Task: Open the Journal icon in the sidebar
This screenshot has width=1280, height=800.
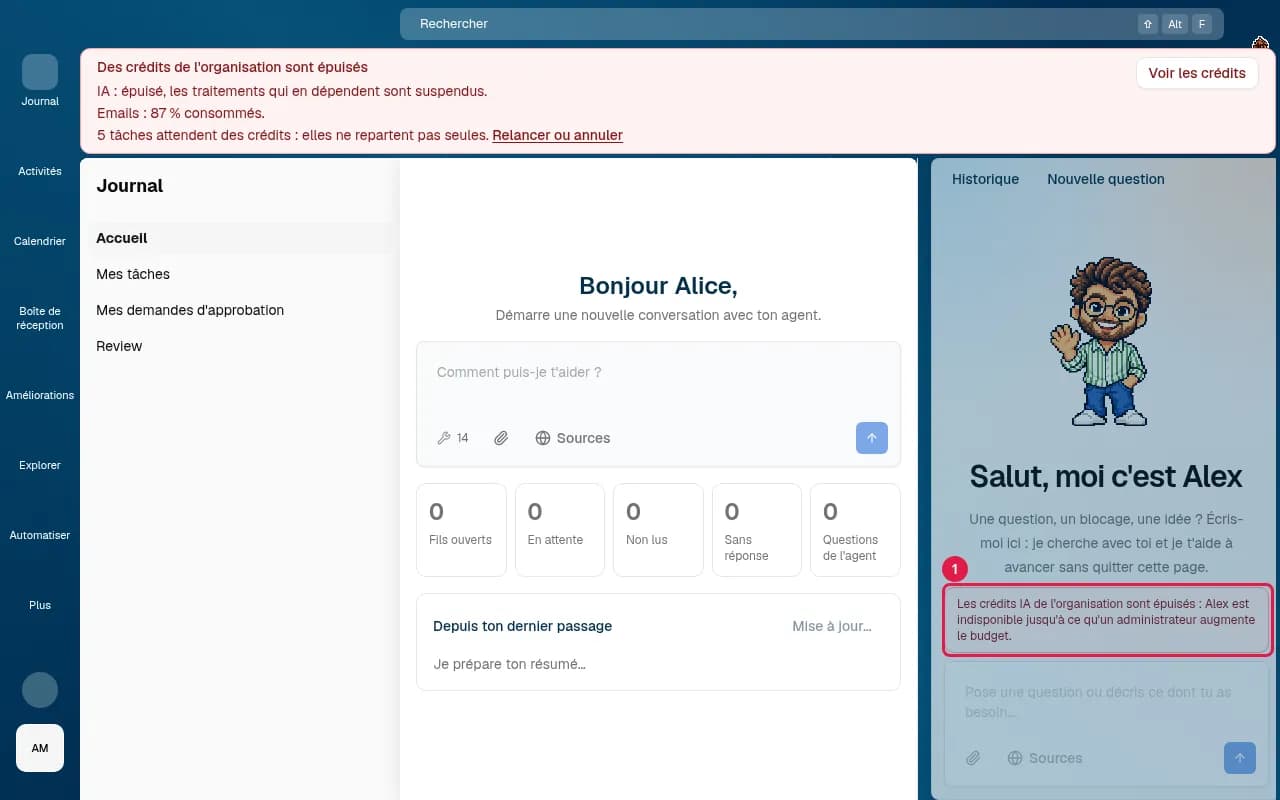Action: click(40, 72)
